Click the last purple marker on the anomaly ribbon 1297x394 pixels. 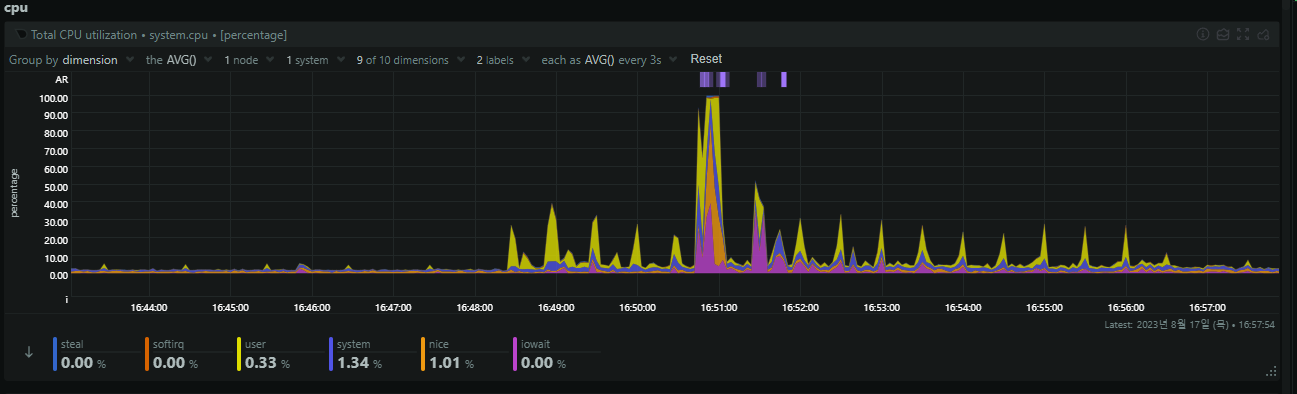coord(784,80)
